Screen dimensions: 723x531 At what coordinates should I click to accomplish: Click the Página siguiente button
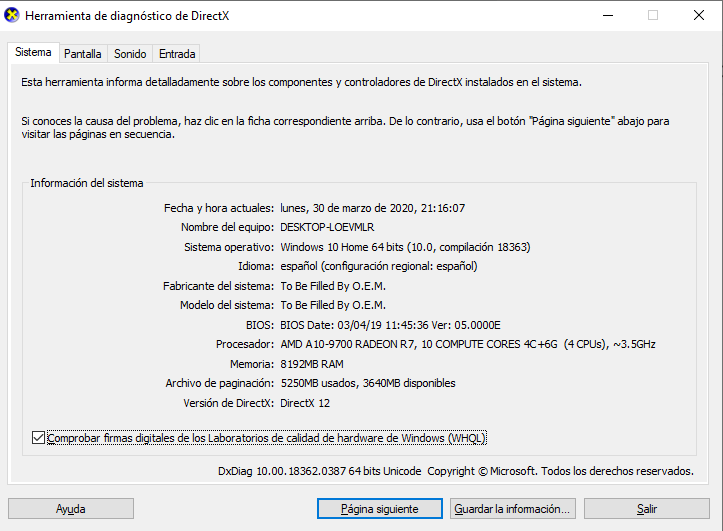point(379,508)
